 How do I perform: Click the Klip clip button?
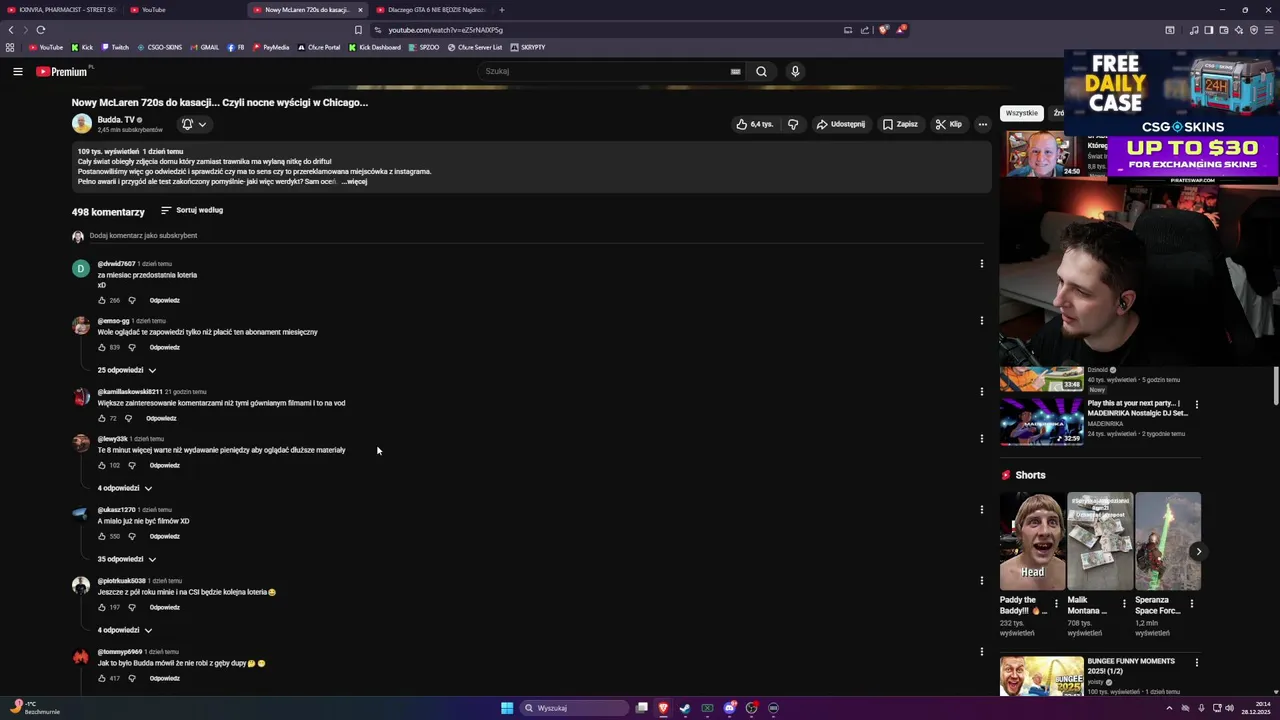point(948,124)
